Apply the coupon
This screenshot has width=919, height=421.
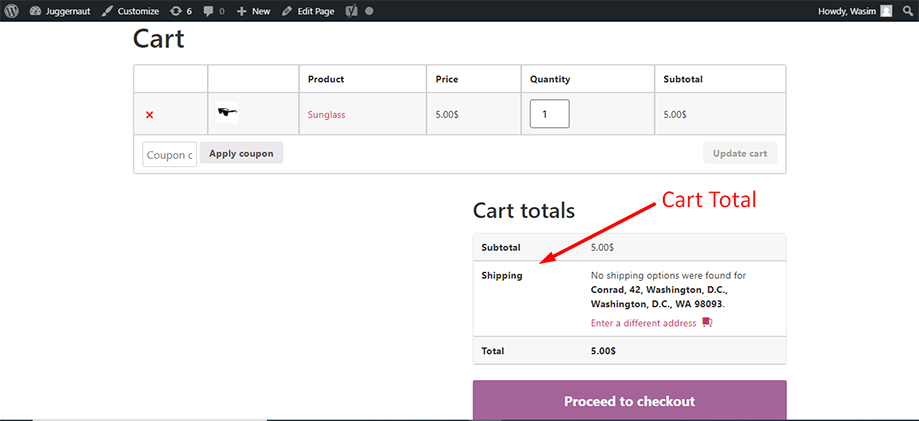pyautogui.click(x=241, y=153)
